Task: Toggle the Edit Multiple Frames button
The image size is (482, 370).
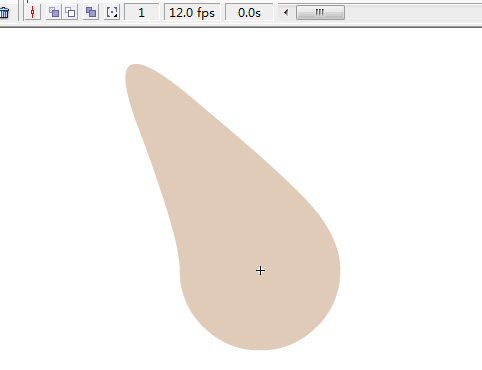Action: click(91, 12)
